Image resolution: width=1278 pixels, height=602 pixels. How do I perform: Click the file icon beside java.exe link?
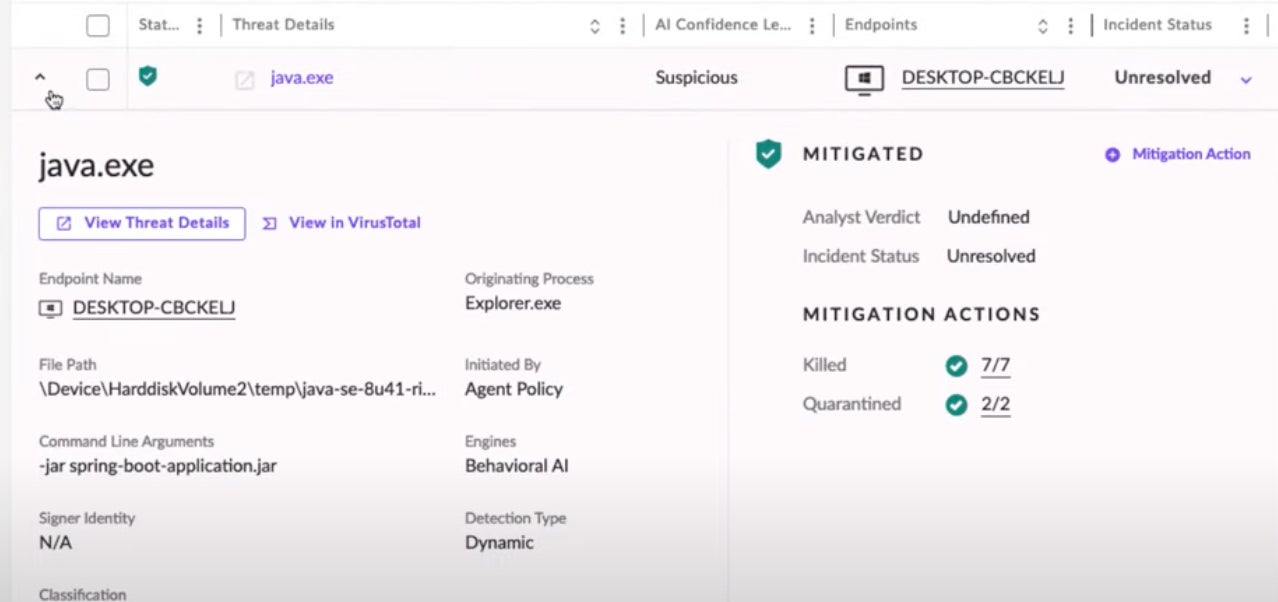point(244,80)
